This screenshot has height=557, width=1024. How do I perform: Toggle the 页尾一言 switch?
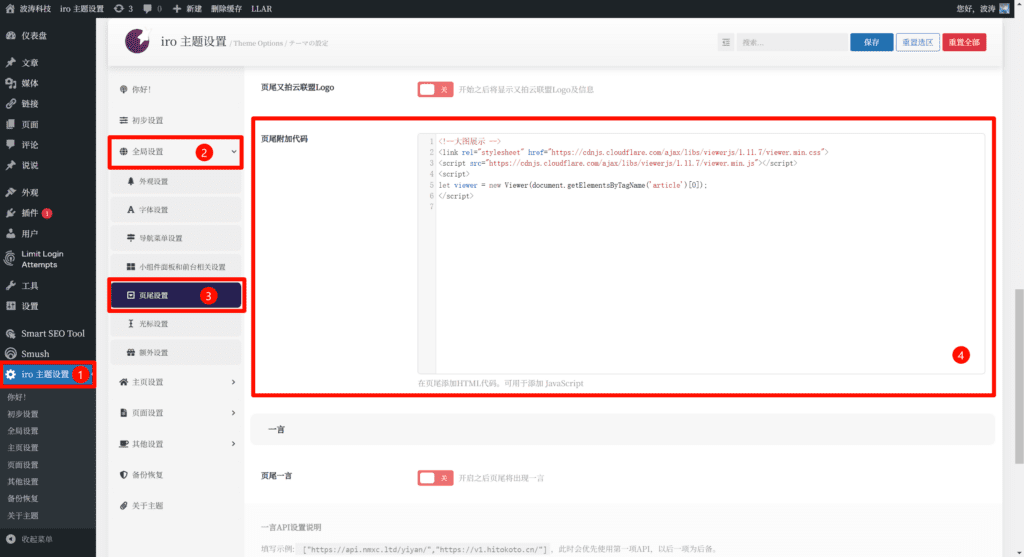(435, 478)
